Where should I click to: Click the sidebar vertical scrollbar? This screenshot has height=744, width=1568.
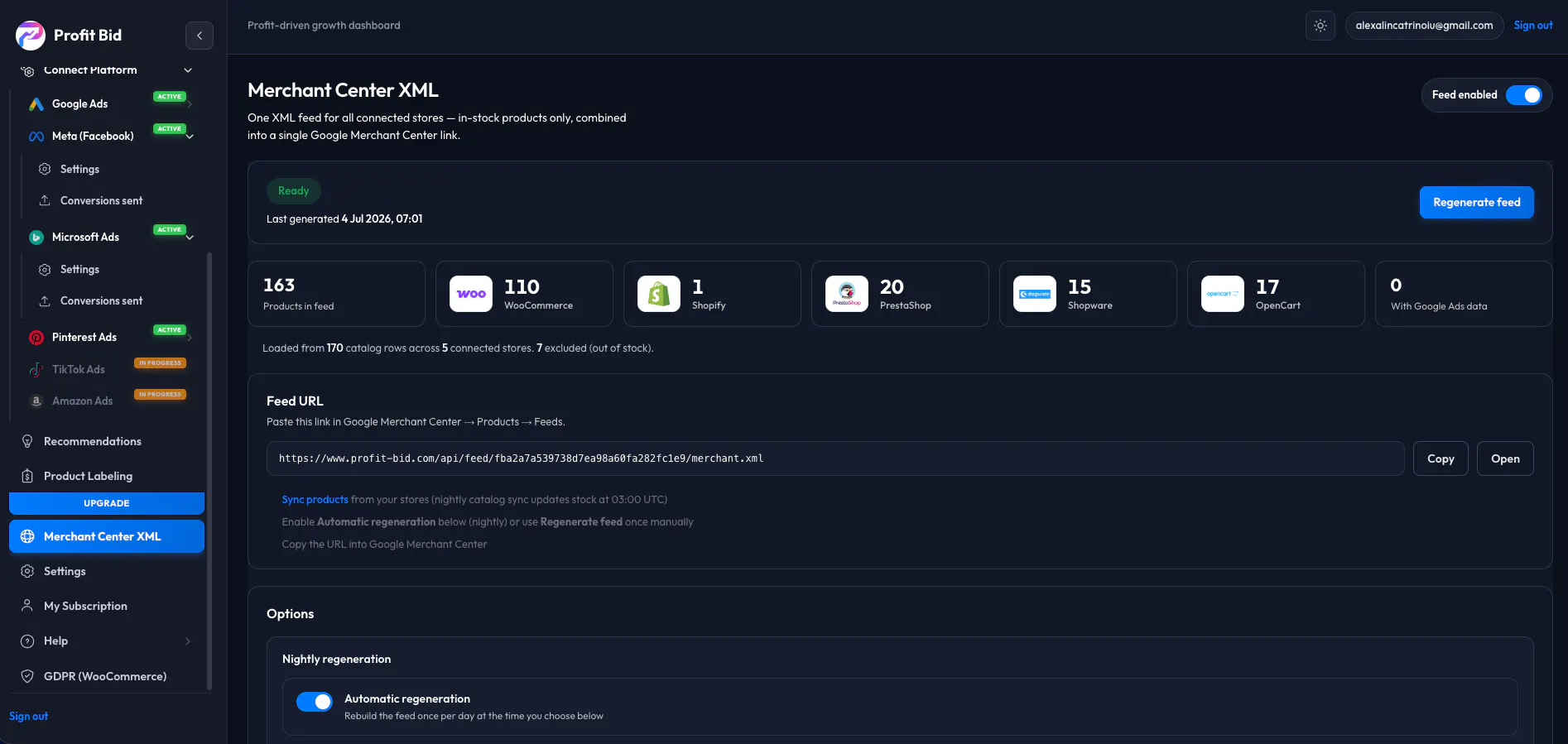[x=209, y=472]
